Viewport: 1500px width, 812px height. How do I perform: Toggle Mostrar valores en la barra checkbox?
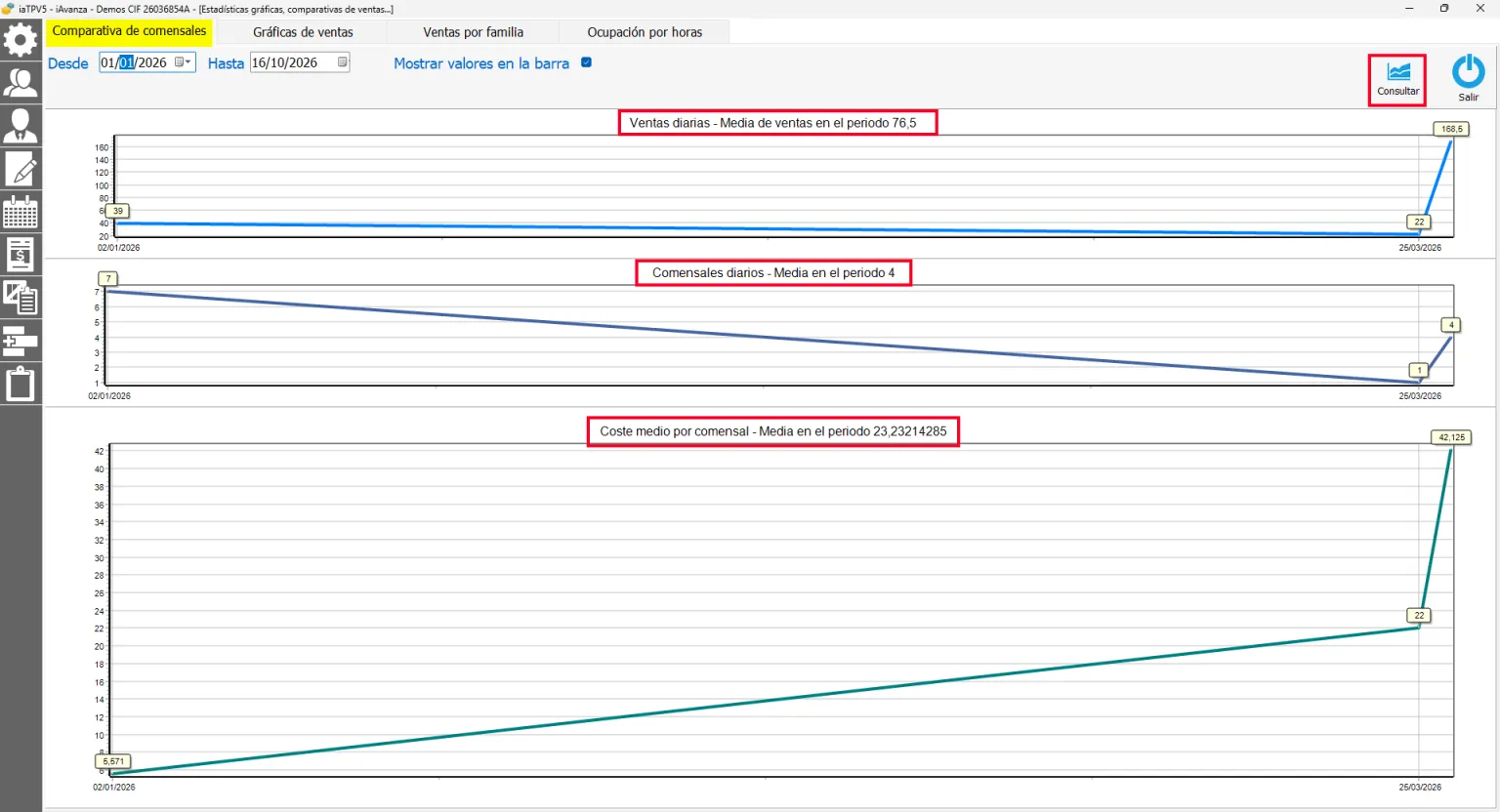[x=586, y=62]
